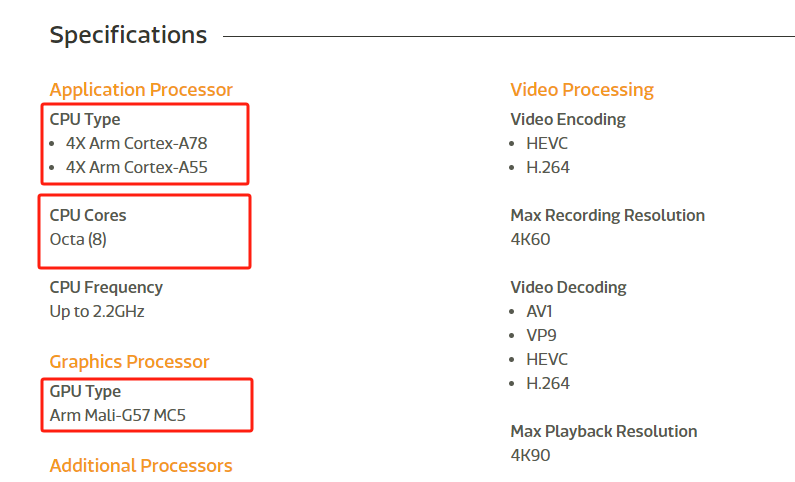Click AV1 in the Video Decoding list
The width and height of the screenshot is (795, 482).
coord(540,311)
